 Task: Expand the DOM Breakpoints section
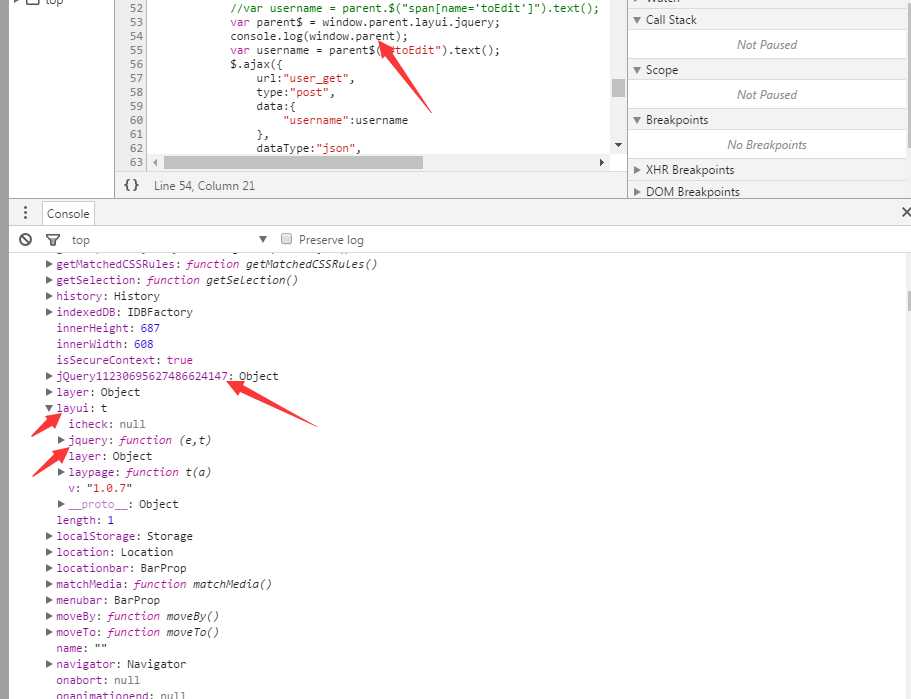click(637, 192)
